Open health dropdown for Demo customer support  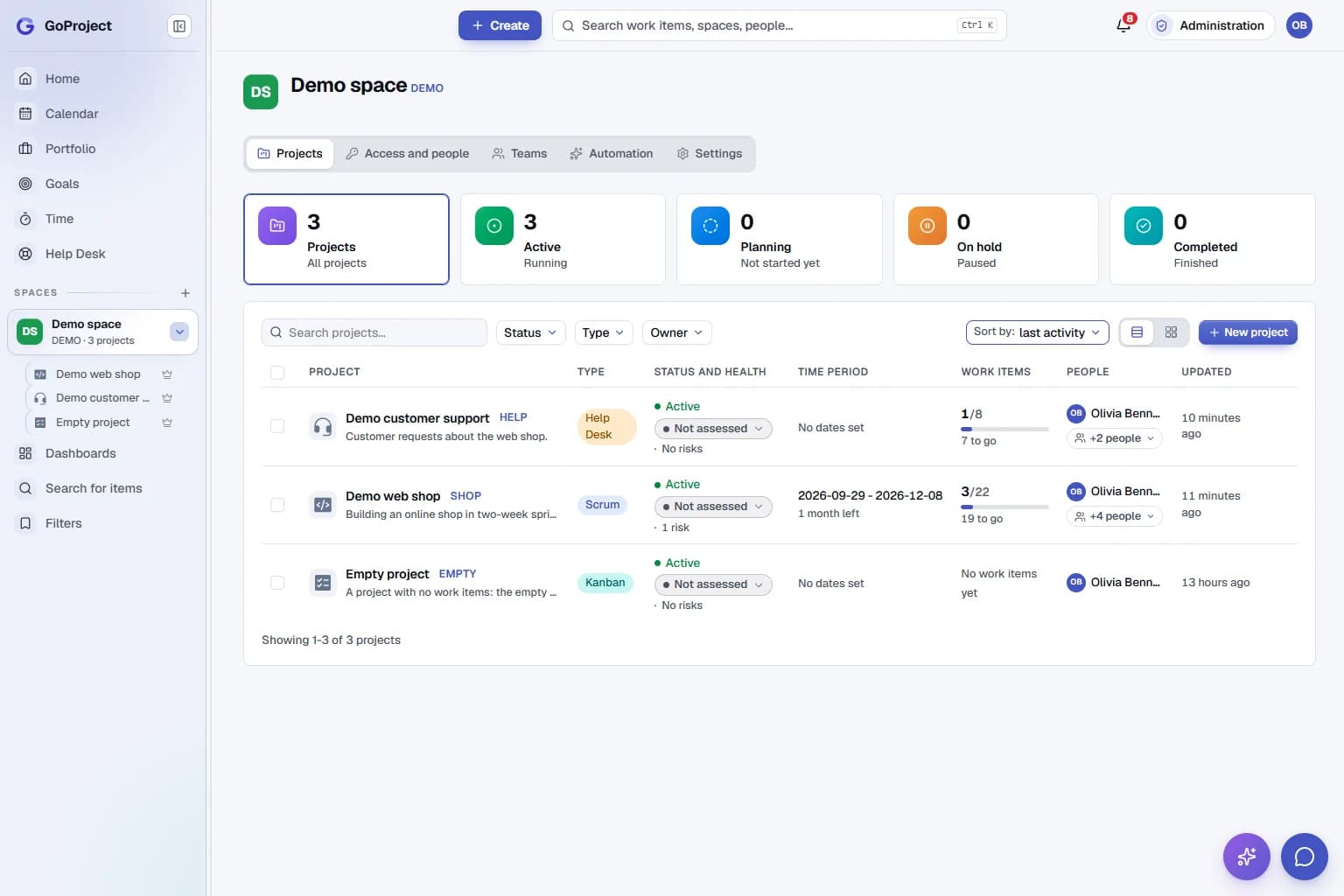click(x=713, y=429)
